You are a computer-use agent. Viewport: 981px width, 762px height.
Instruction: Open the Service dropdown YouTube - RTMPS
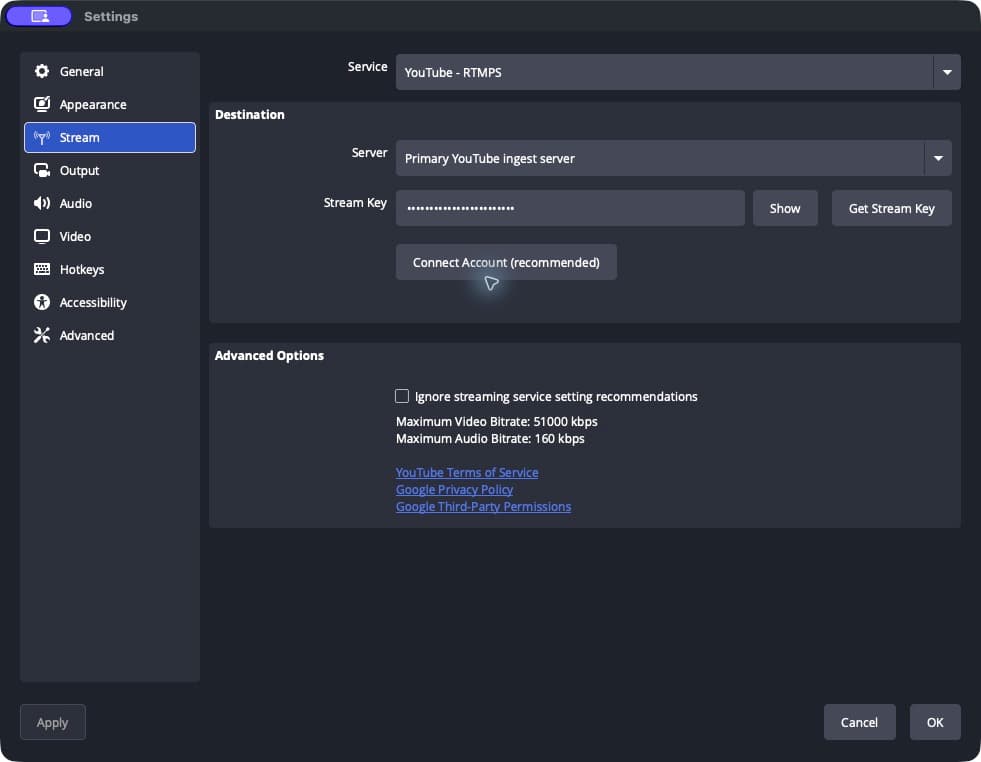click(678, 72)
